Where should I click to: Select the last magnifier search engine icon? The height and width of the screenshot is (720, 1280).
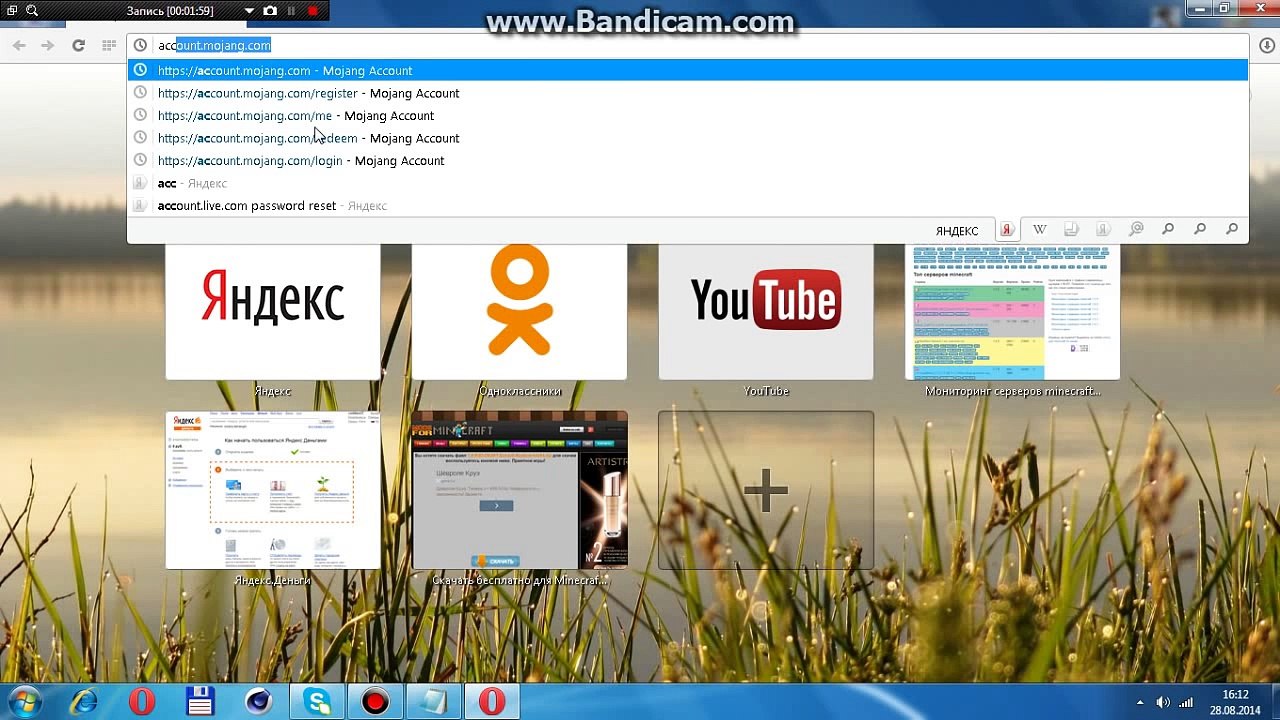point(1232,230)
